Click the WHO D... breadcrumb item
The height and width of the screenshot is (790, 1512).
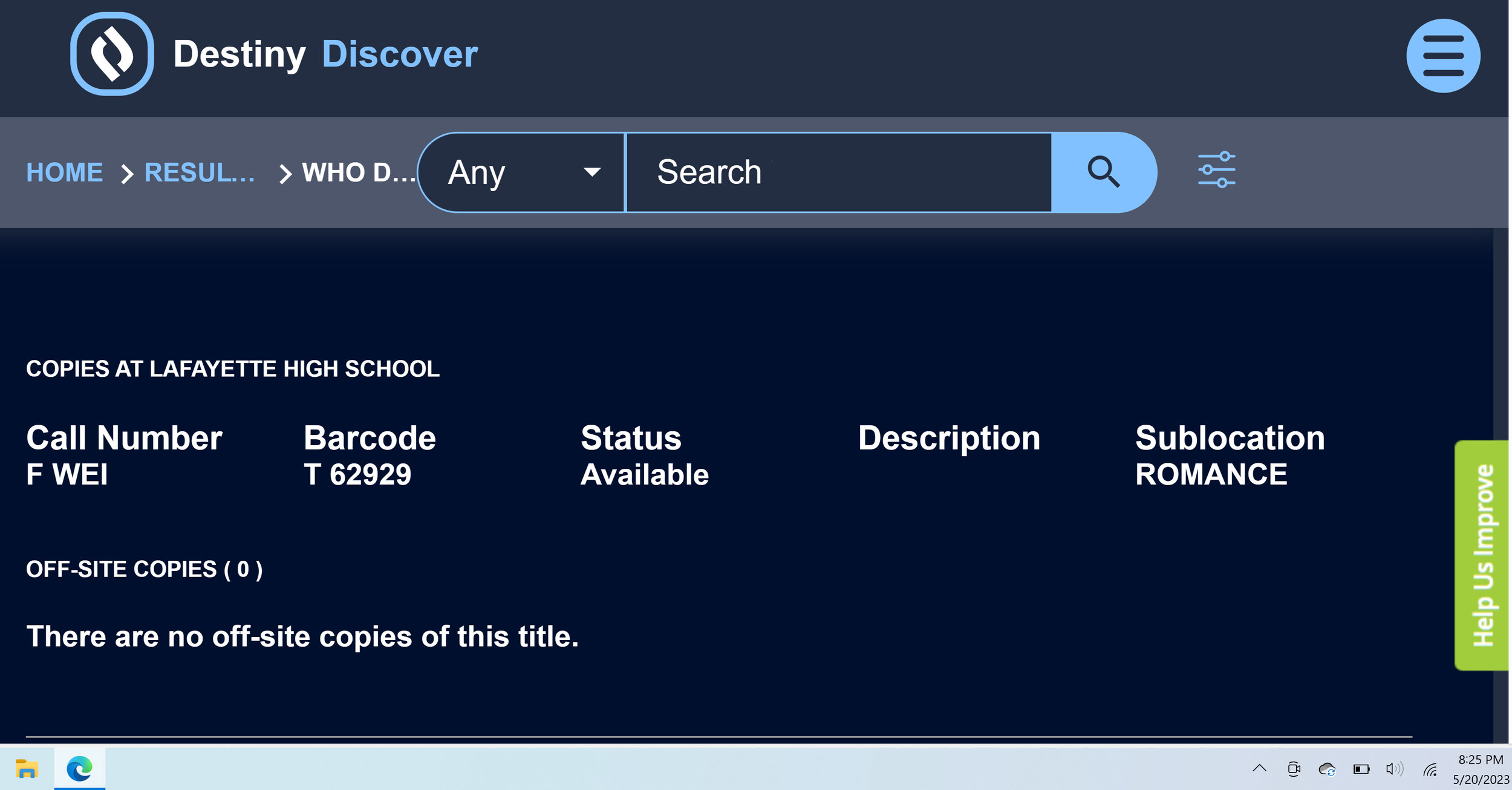[x=358, y=172]
